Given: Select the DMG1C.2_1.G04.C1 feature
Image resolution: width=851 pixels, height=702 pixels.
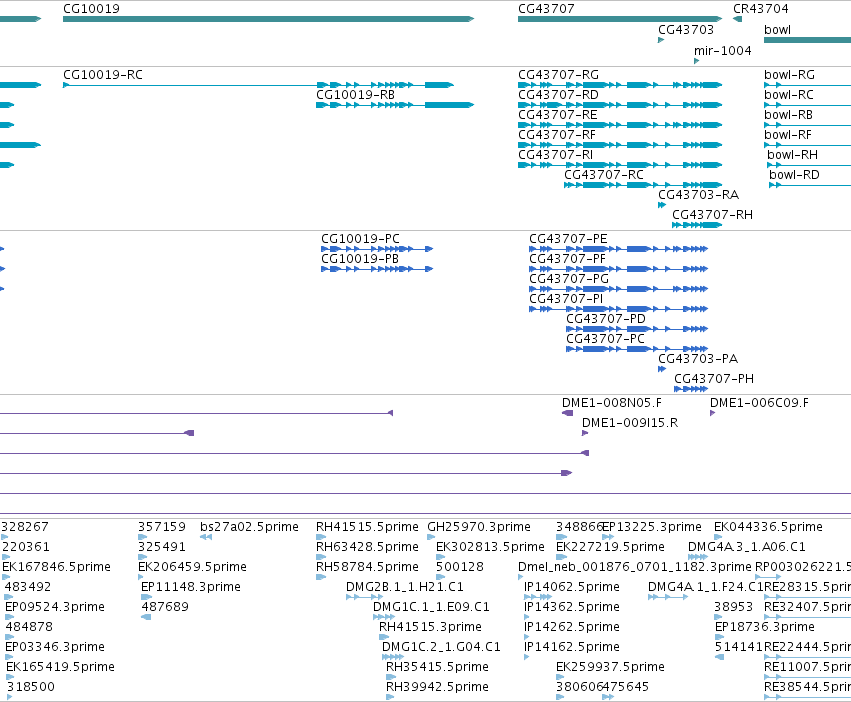Looking at the screenshot, I should click(x=393, y=657).
